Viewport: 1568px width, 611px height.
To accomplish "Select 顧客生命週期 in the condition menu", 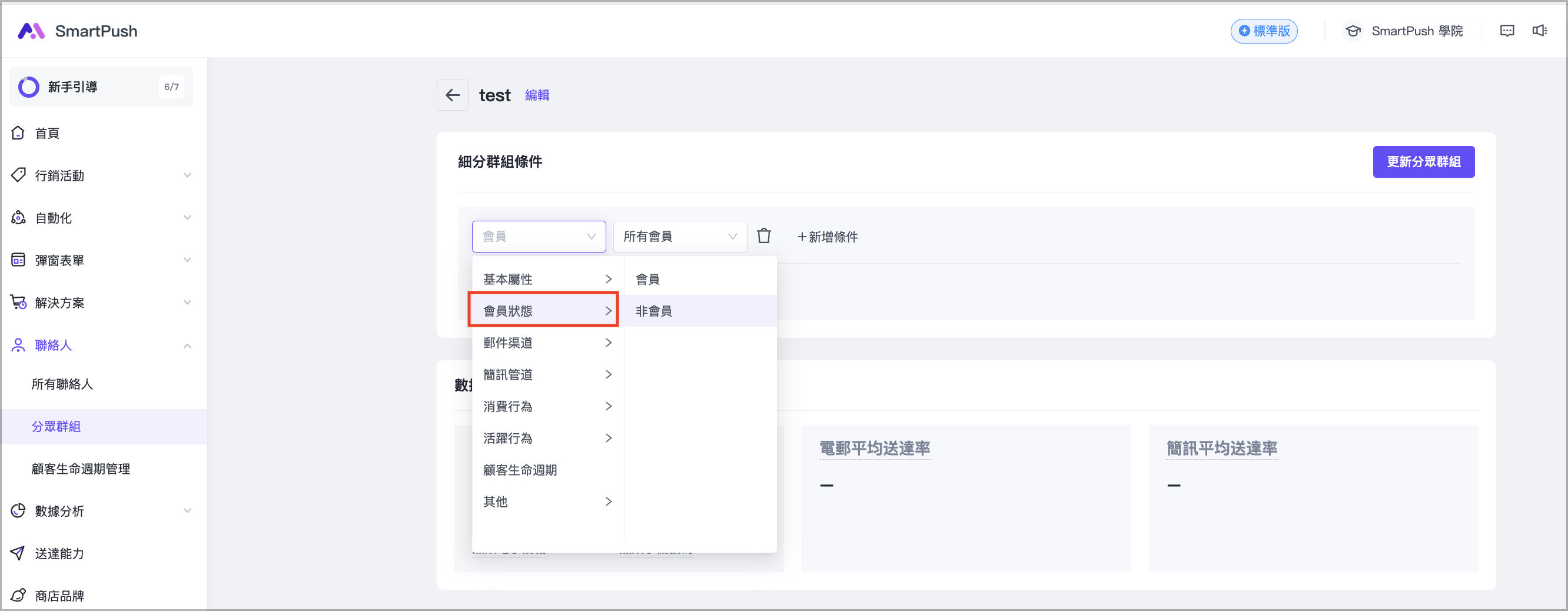I will (520, 469).
